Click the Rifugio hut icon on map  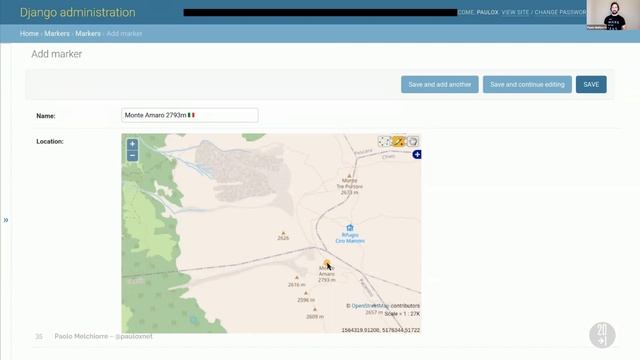[350, 228]
